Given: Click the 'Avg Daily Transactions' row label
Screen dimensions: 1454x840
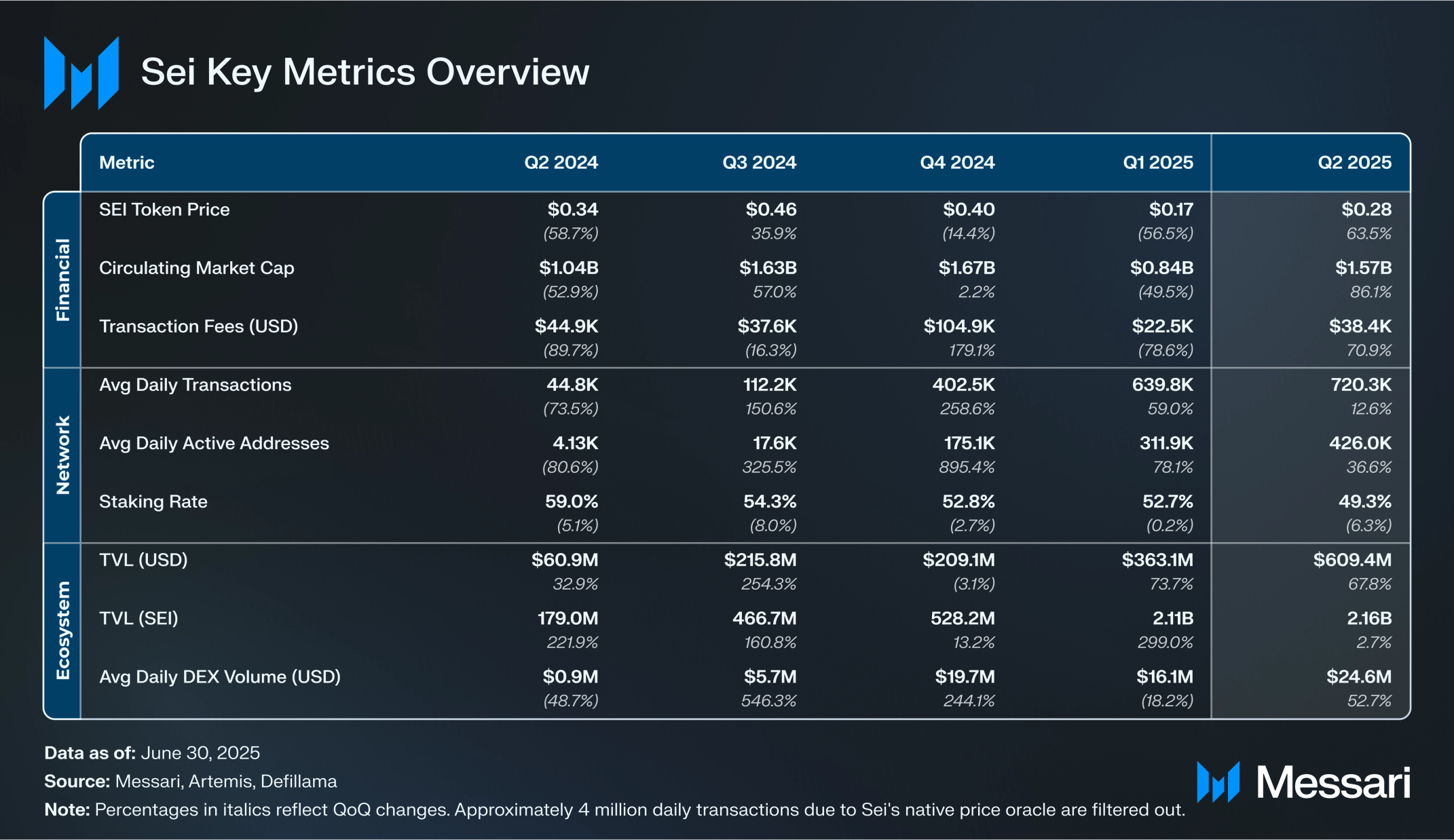Looking at the screenshot, I should 195,385.
